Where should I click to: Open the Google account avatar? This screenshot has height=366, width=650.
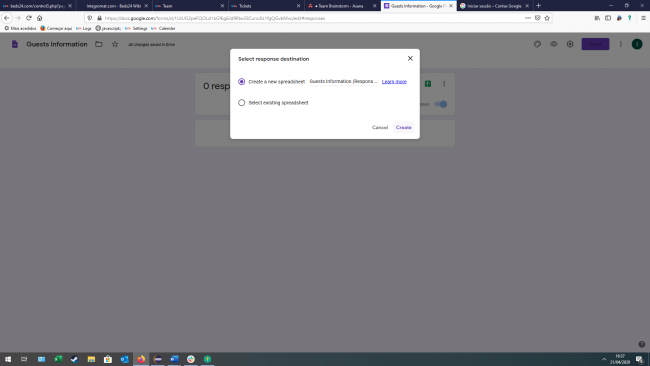637,44
